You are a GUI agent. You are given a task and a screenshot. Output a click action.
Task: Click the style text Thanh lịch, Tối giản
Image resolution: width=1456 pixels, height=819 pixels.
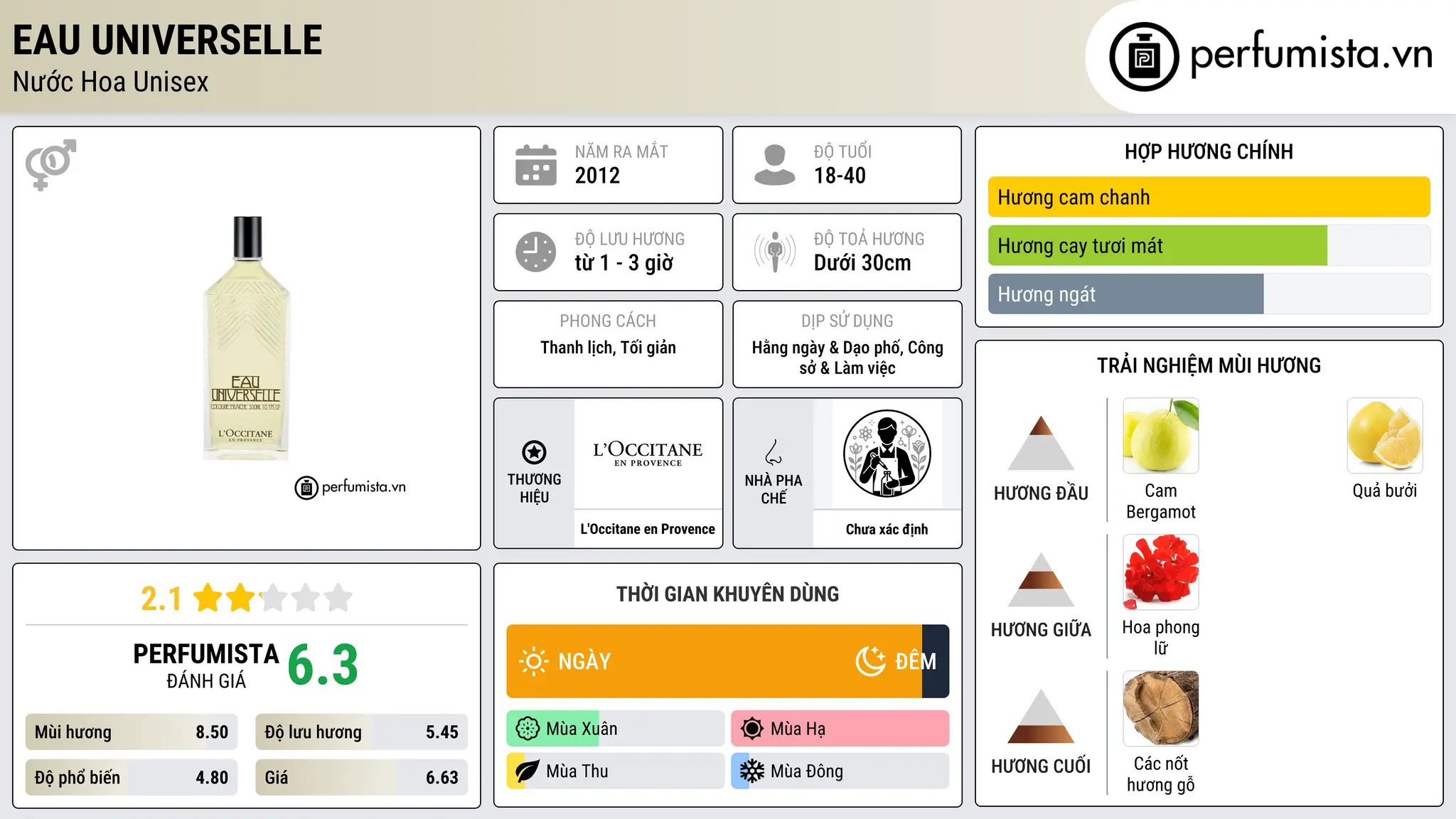point(608,348)
